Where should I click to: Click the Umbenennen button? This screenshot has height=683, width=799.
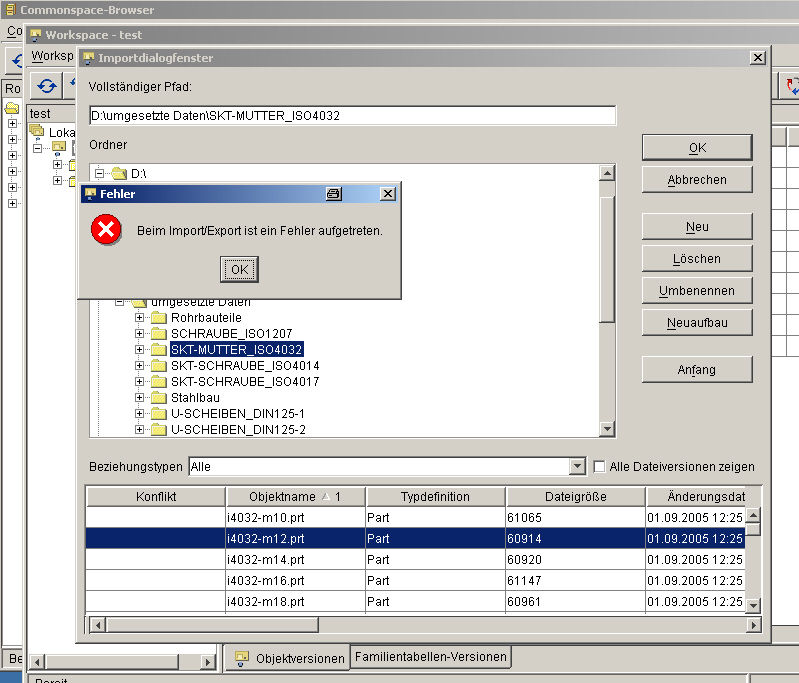tap(697, 291)
